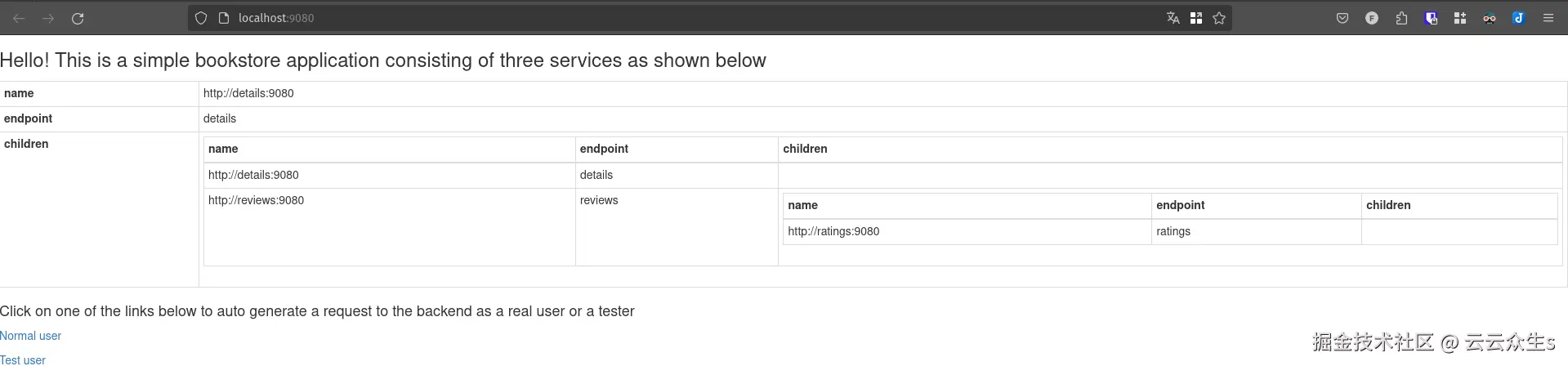Click the round F profile icon
The width and height of the screenshot is (1568, 366).
(x=1372, y=18)
